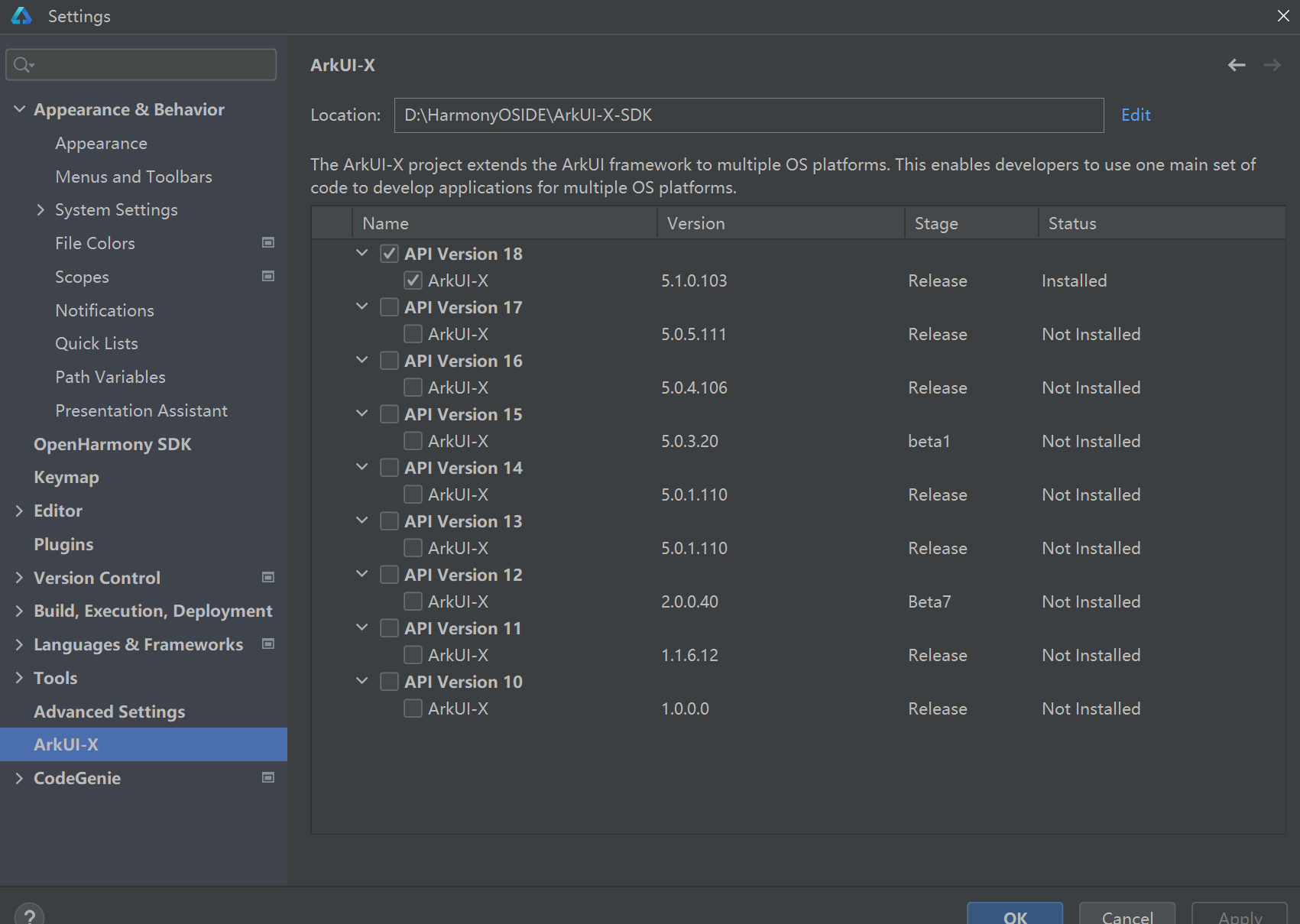The width and height of the screenshot is (1300, 924).
Task: Open Menus and Toolbars settings
Action: (x=134, y=177)
